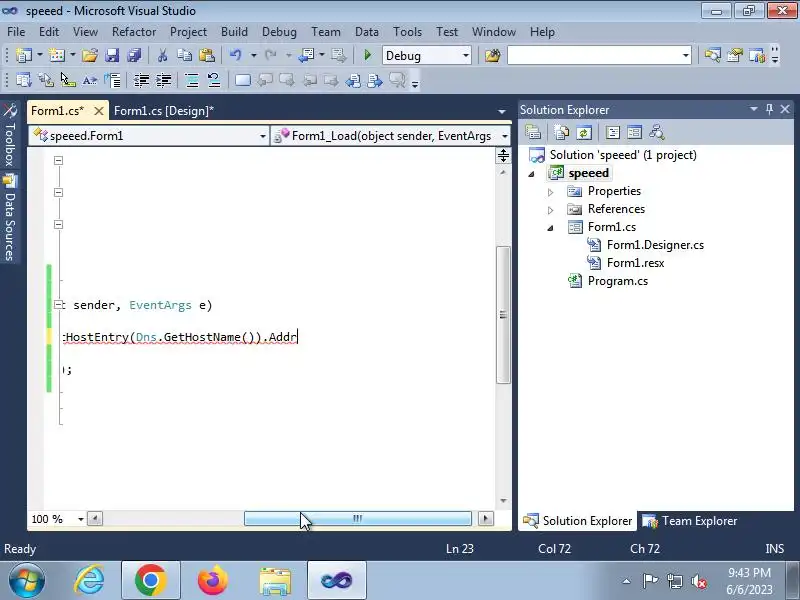Open the active files tab list dropdown
Viewport: 800px width, 600px height.
pyautogui.click(x=502, y=111)
